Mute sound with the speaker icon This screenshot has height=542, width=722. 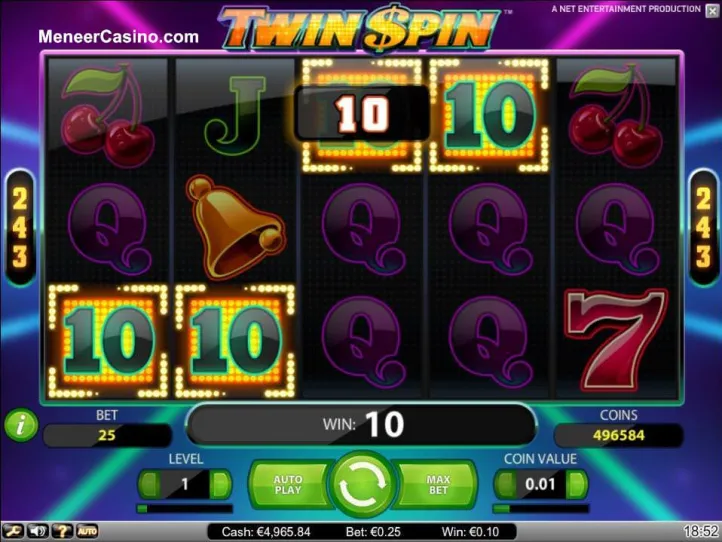(37, 532)
